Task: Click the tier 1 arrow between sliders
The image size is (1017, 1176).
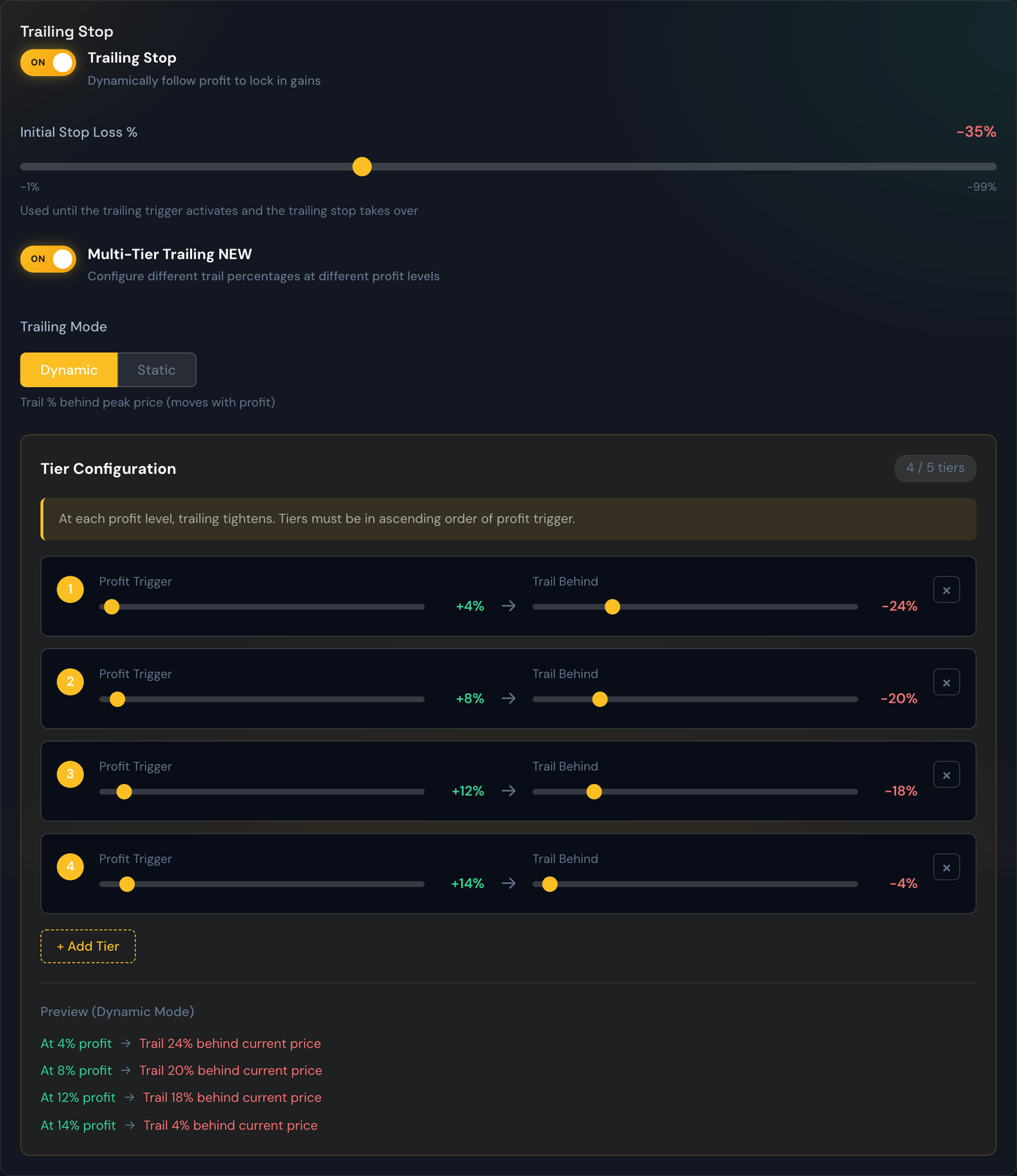Action: (x=509, y=606)
